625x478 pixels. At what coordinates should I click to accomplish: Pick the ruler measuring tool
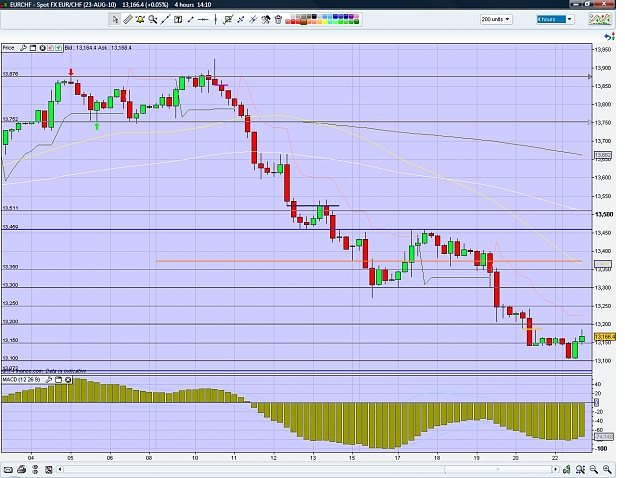point(128,19)
